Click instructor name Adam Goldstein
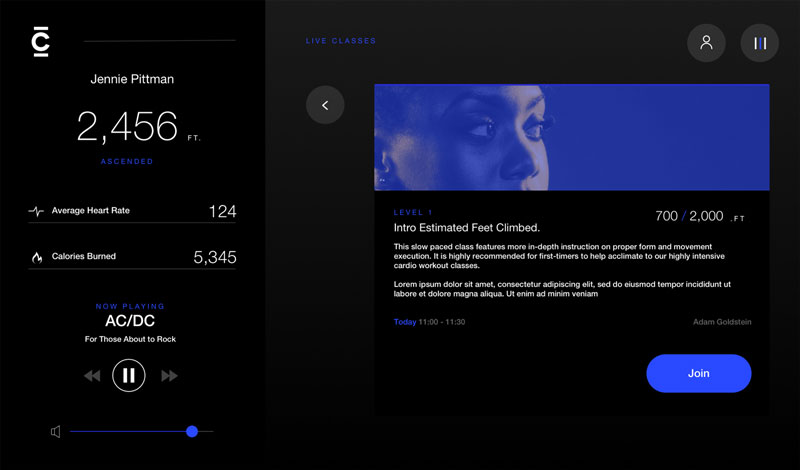The image size is (800, 470). click(x=721, y=322)
